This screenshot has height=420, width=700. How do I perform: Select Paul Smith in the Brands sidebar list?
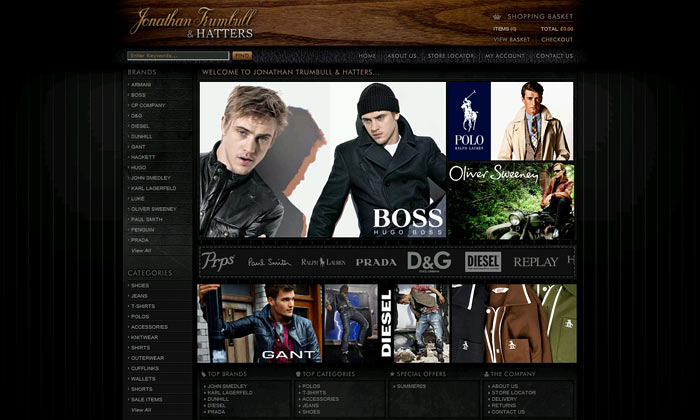tap(146, 219)
